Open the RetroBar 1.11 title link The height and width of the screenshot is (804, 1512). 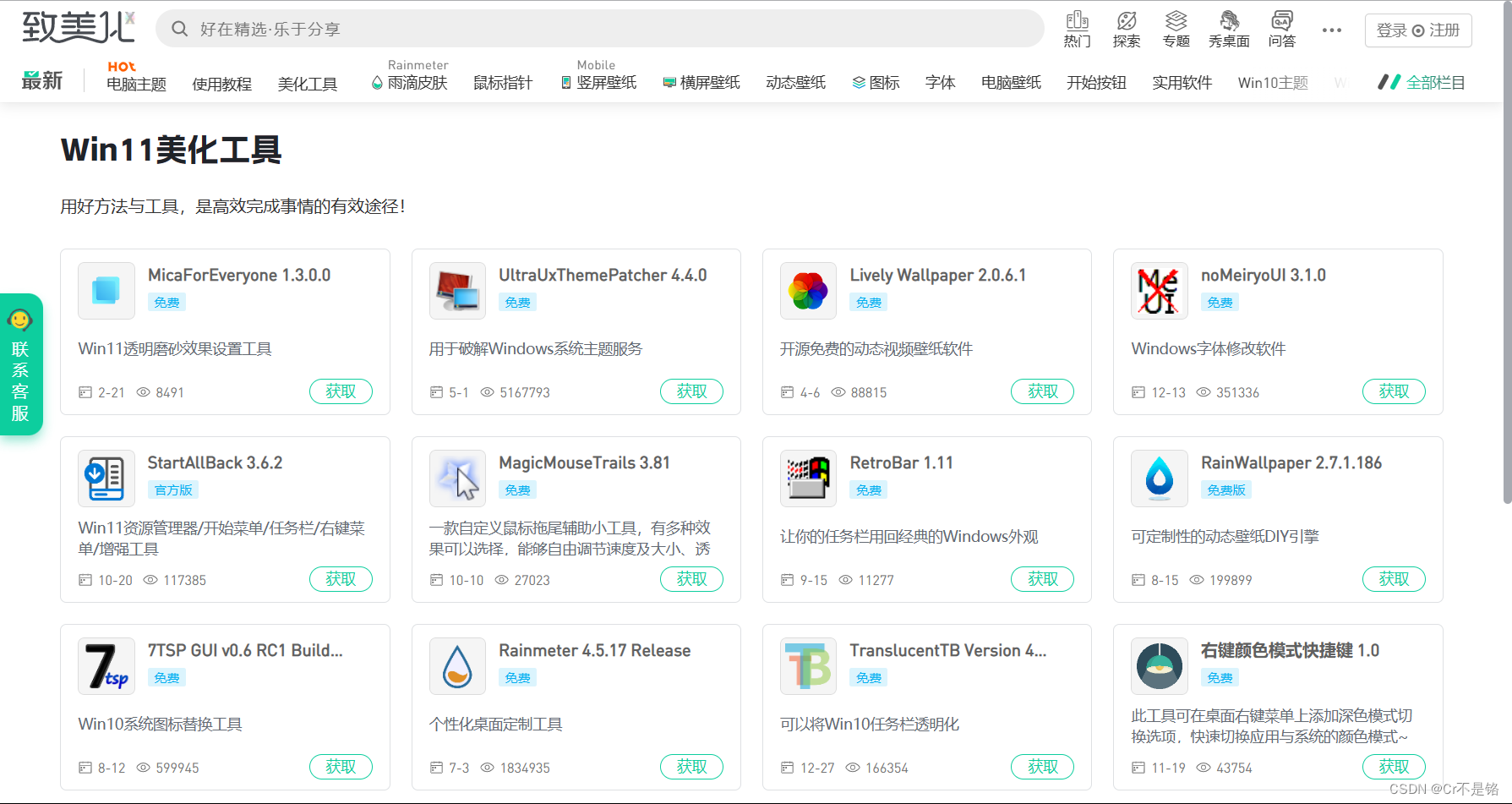[902, 462]
